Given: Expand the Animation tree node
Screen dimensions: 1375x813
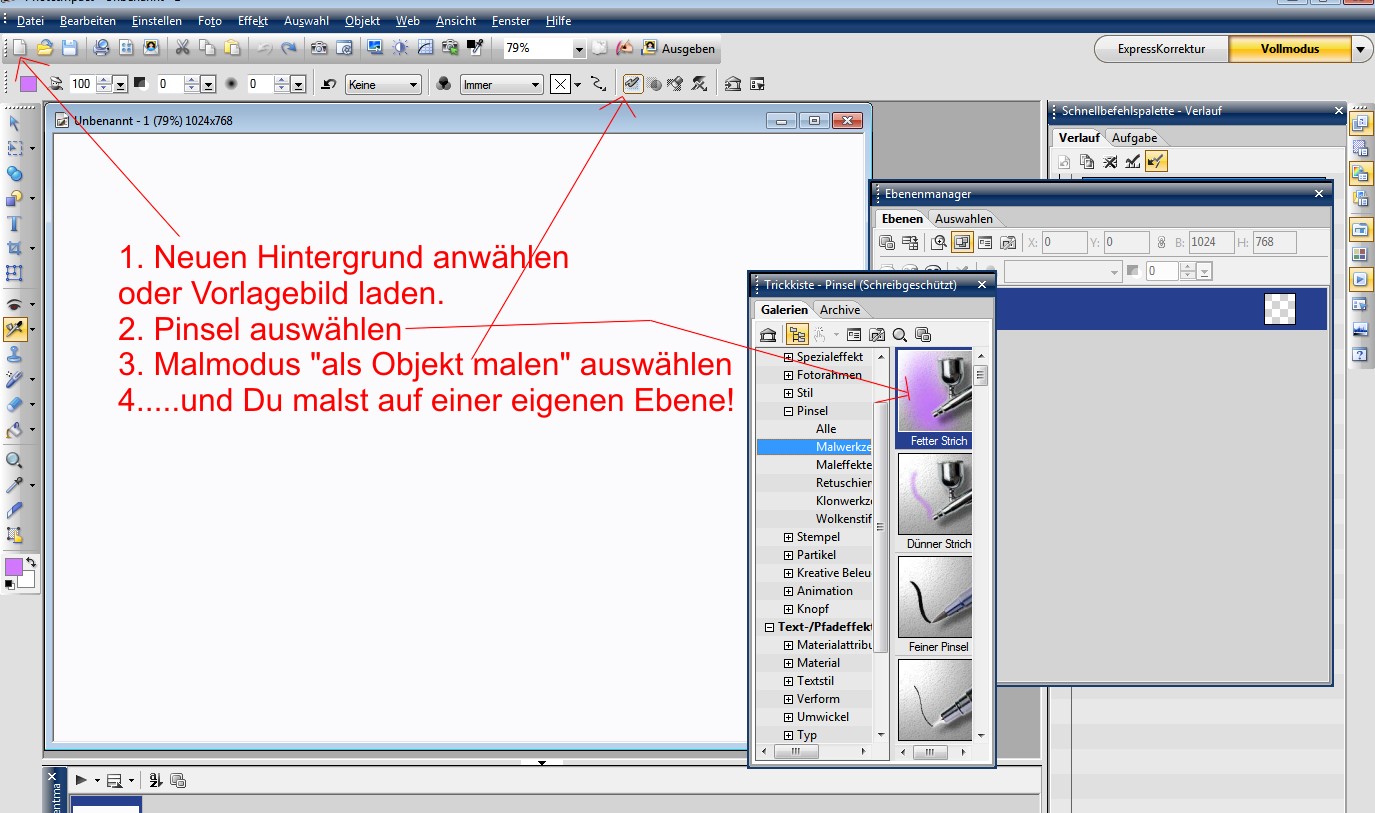Looking at the screenshot, I should pyautogui.click(x=788, y=591).
